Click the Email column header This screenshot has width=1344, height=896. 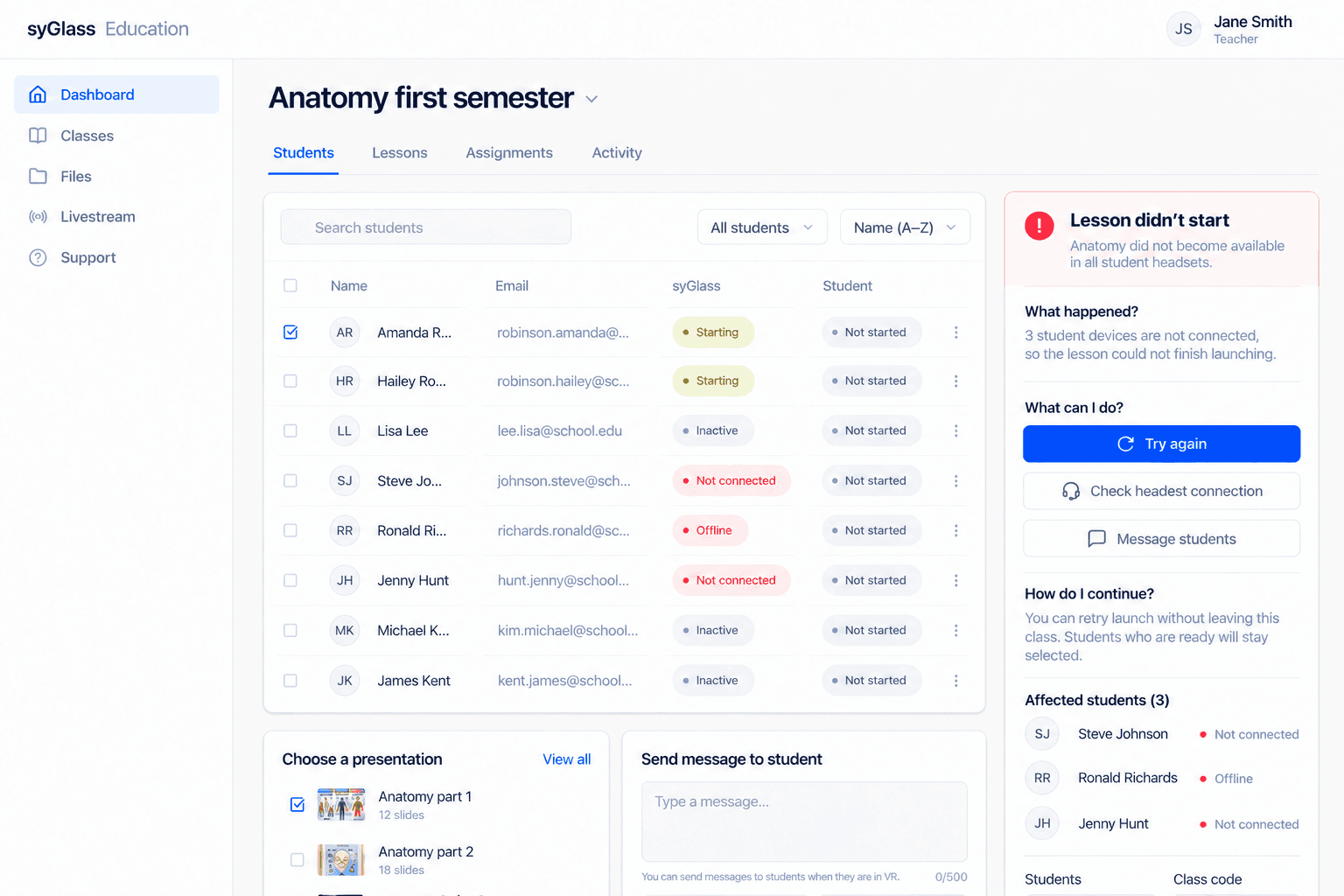coord(512,286)
